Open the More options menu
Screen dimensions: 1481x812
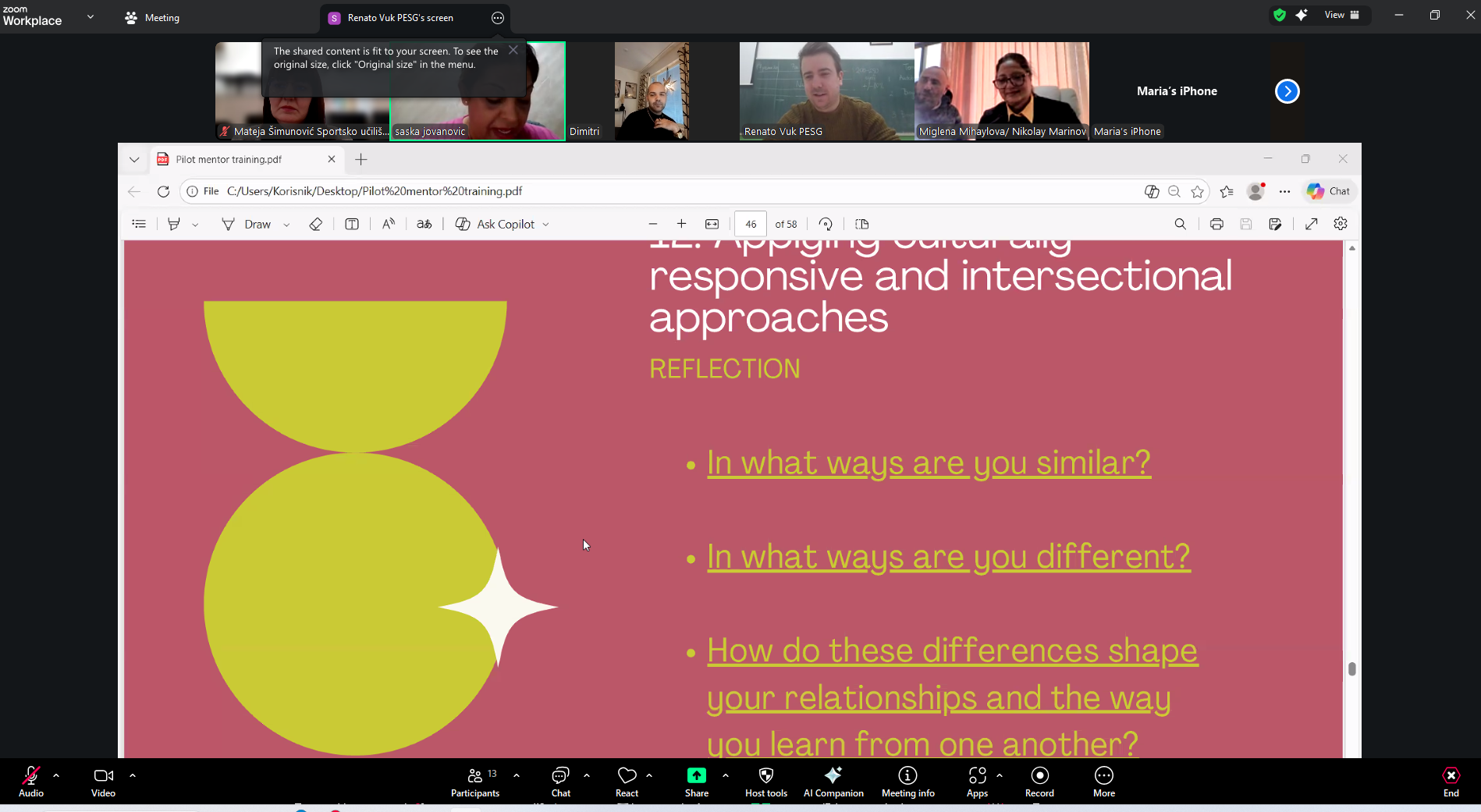pyautogui.click(x=1103, y=782)
